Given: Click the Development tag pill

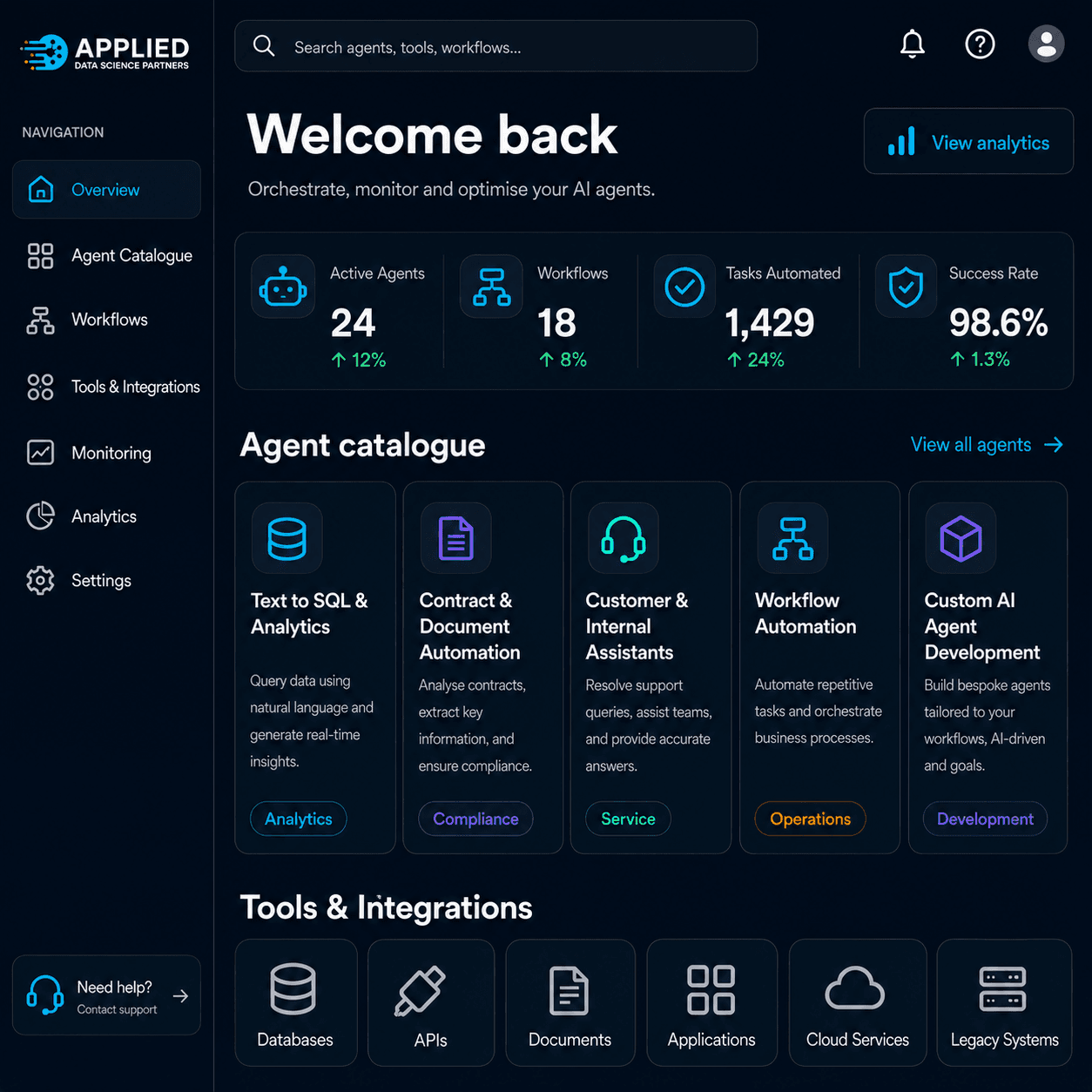Looking at the screenshot, I should click(985, 819).
